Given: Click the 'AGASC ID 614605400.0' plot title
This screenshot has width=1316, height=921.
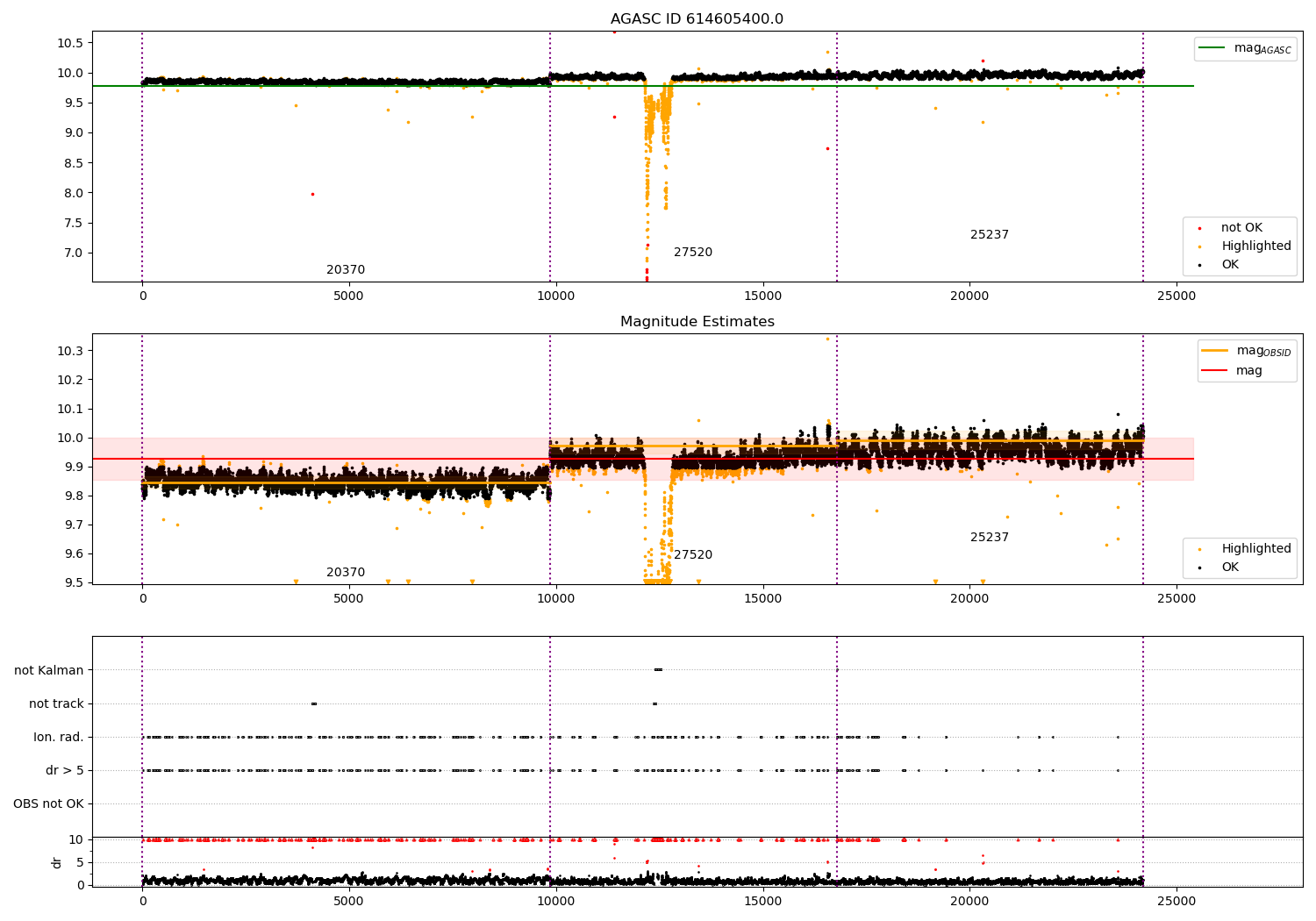Looking at the screenshot, I should pyautogui.click(x=697, y=19).
